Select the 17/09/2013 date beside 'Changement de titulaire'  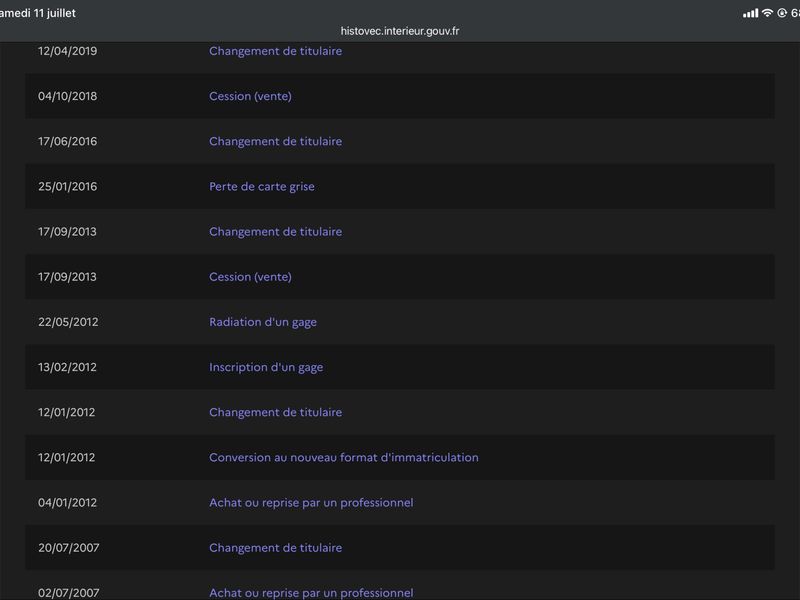(67, 232)
